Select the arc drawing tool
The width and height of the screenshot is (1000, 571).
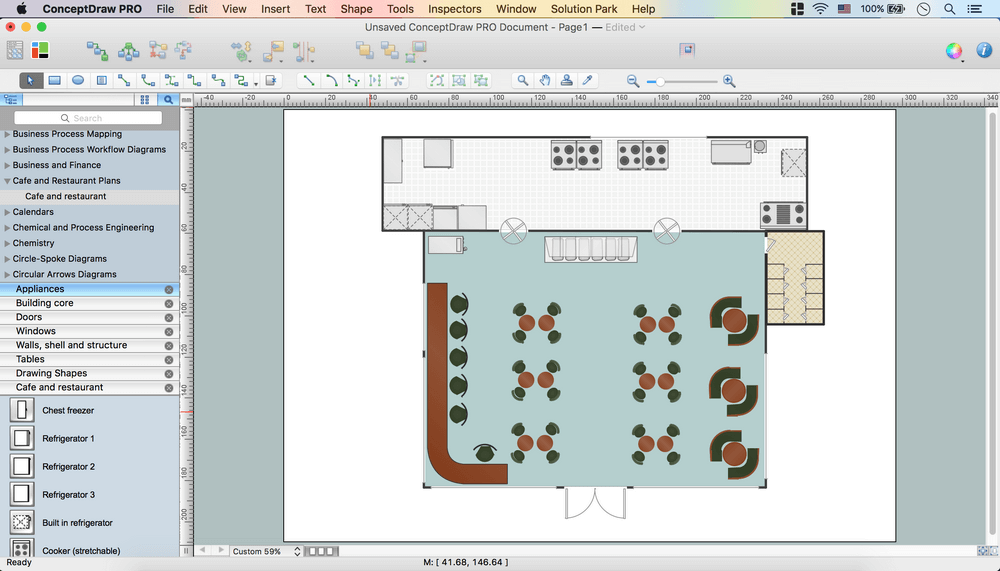pyautogui.click(x=331, y=80)
